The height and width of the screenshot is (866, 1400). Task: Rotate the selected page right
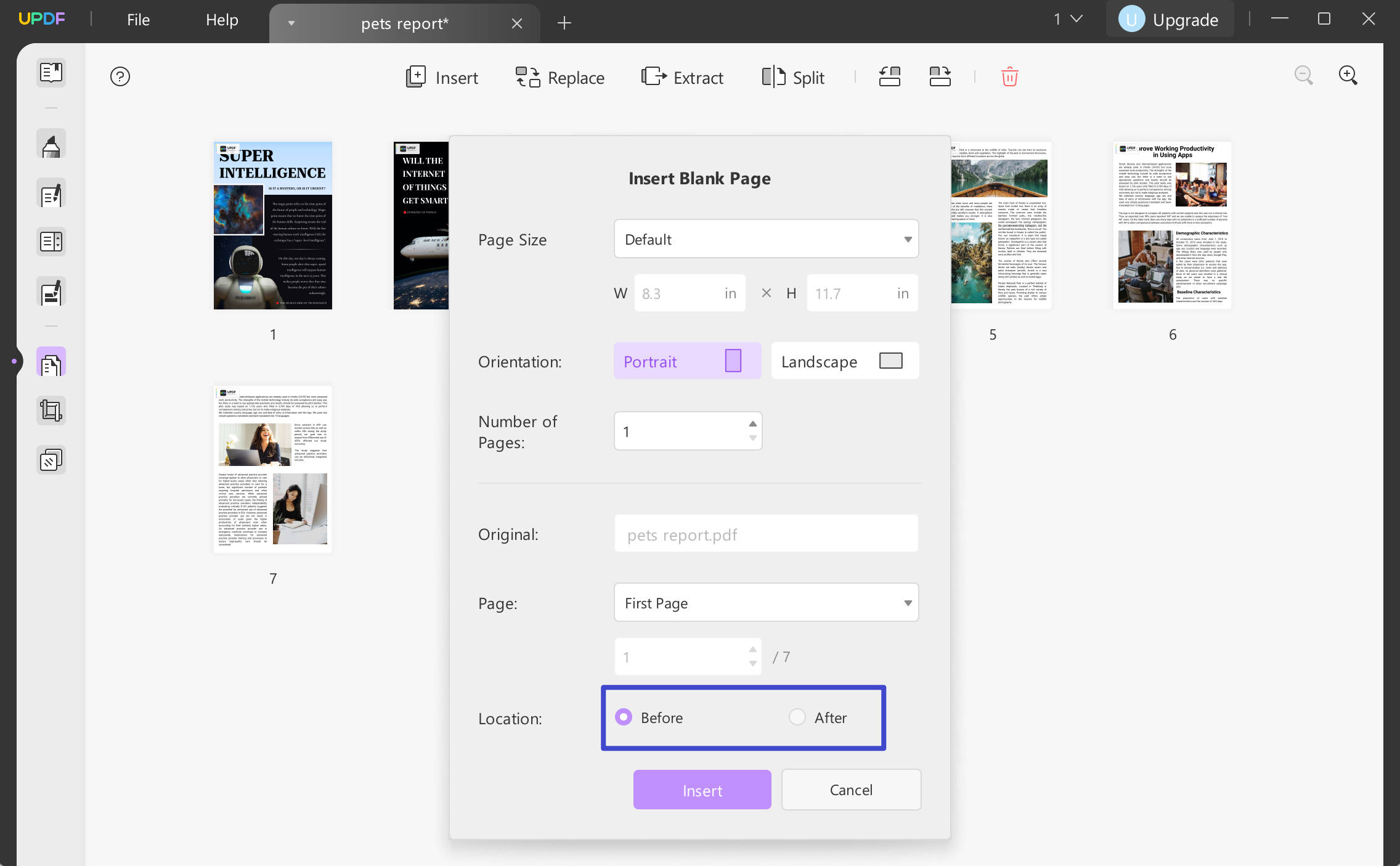click(x=939, y=76)
